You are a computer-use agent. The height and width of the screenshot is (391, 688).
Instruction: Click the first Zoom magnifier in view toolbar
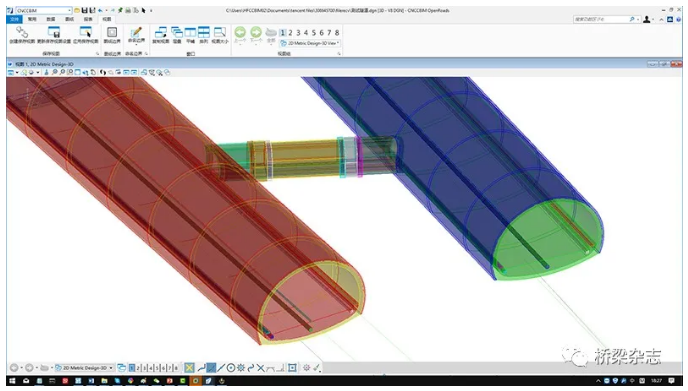pos(55,72)
